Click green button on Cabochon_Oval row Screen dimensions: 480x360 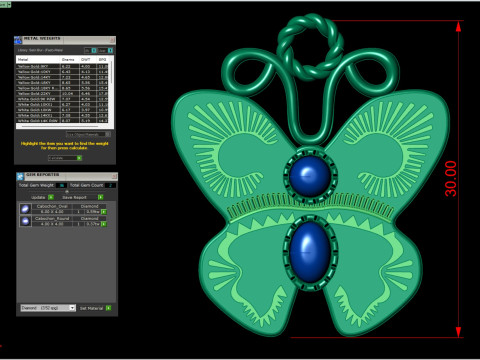tap(104, 212)
